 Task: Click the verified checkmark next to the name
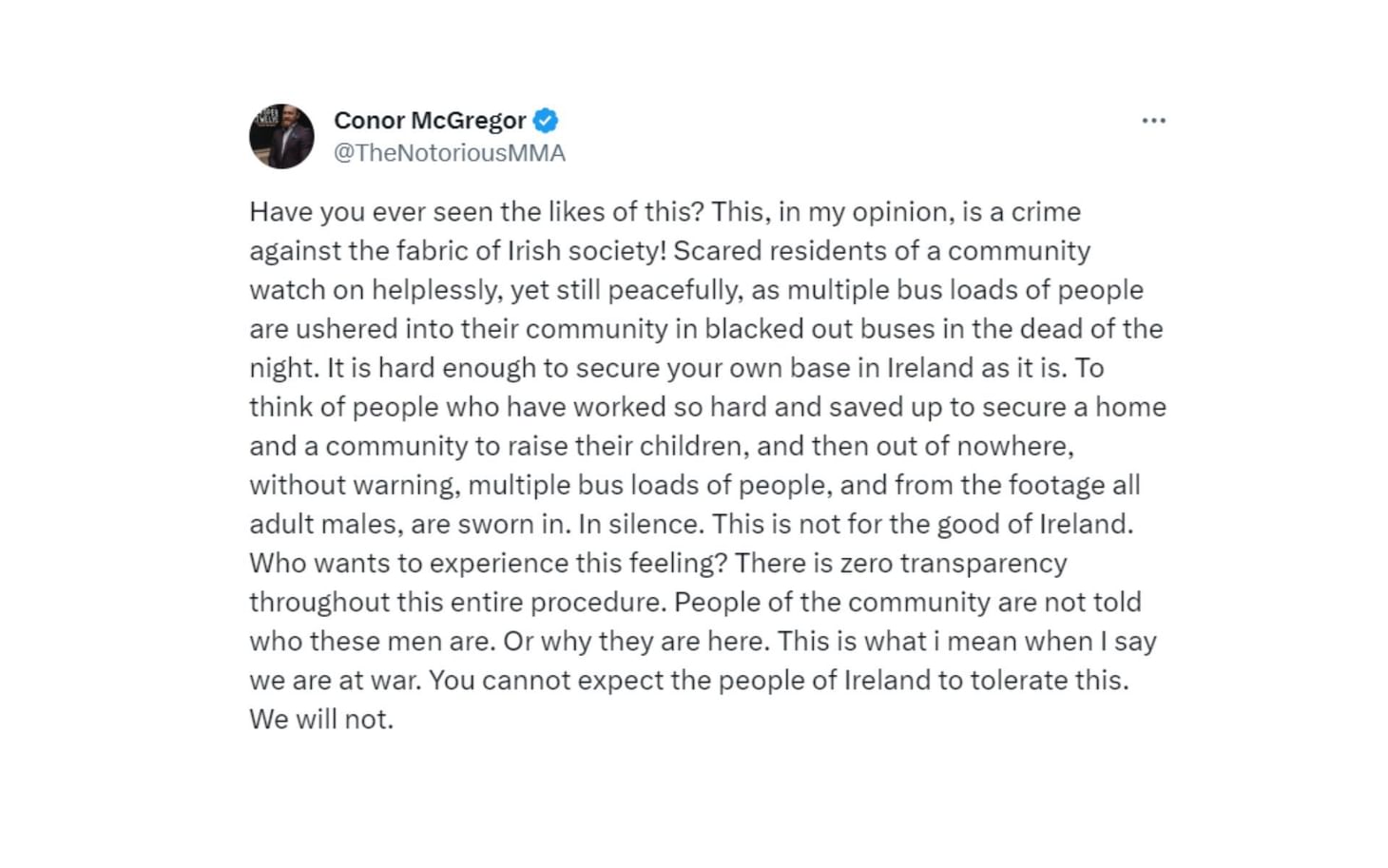pos(546,120)
